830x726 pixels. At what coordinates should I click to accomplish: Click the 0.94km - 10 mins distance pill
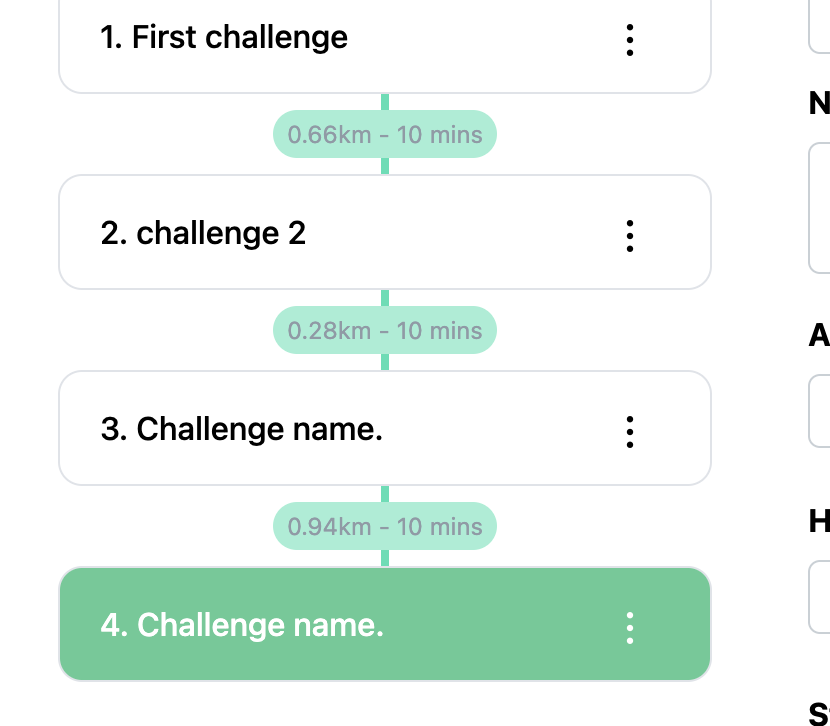pyautogui.click(x=385, y=526)
